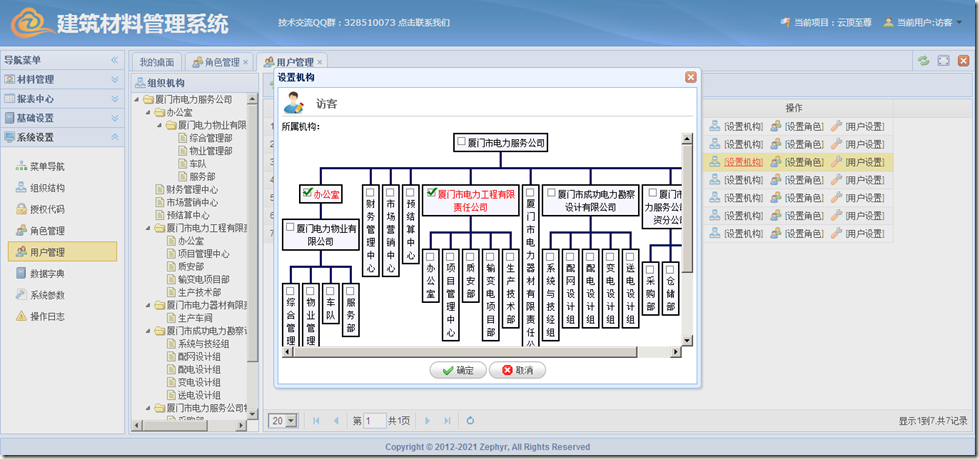Click the 确定 button in the dialog
Image resolution: width=979 pixels, height=459 pixels.
(457, 370)
